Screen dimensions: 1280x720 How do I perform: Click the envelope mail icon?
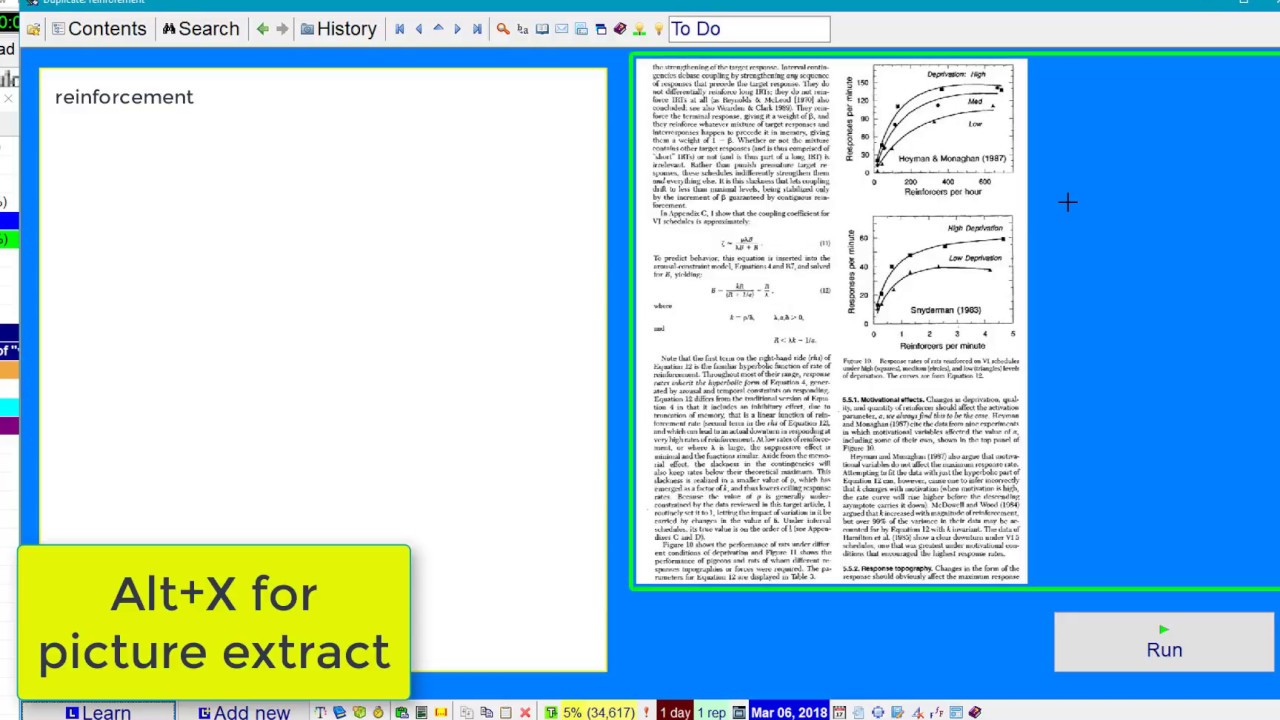561,29
